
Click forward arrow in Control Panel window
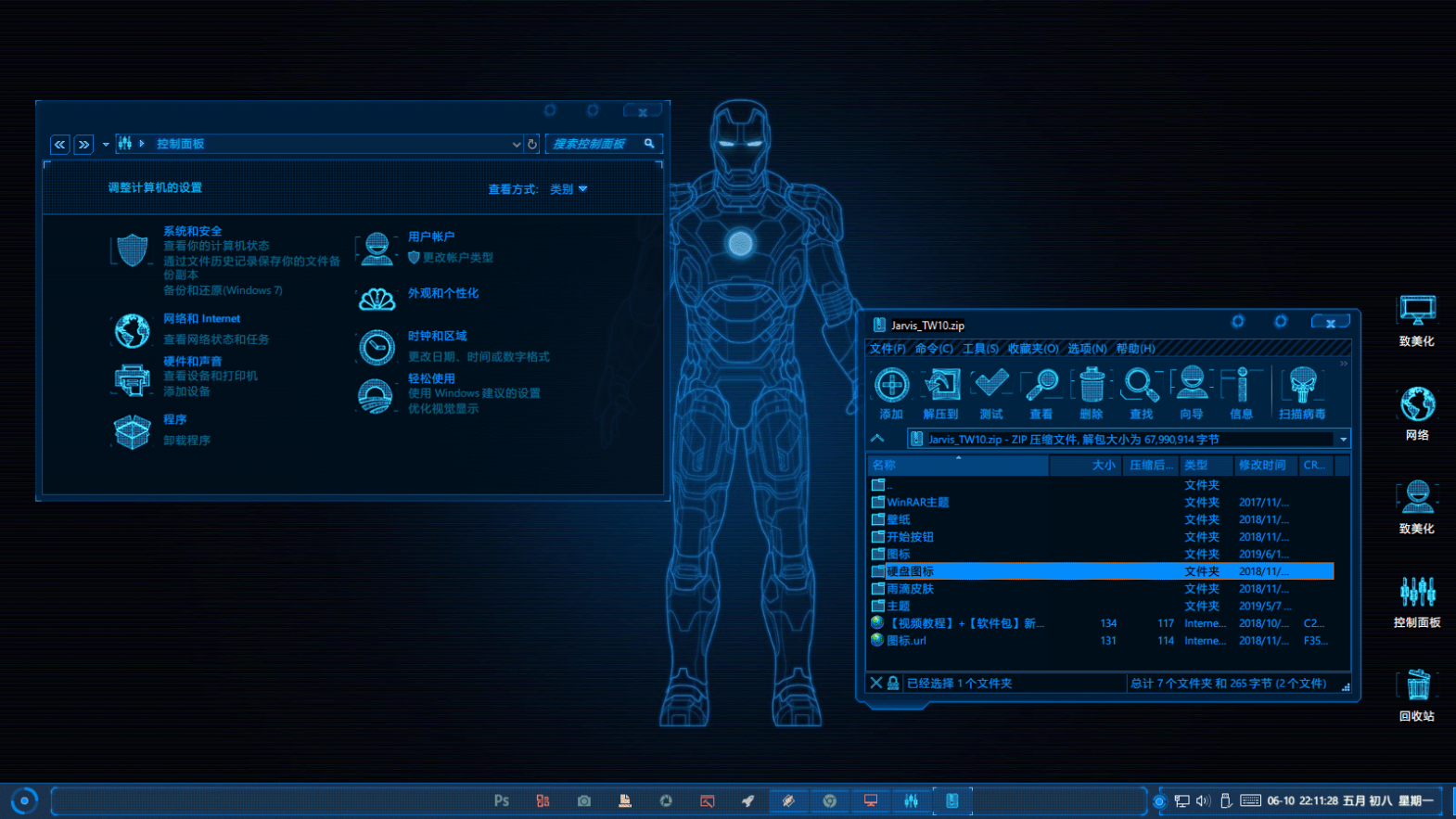tap(83, 145)
